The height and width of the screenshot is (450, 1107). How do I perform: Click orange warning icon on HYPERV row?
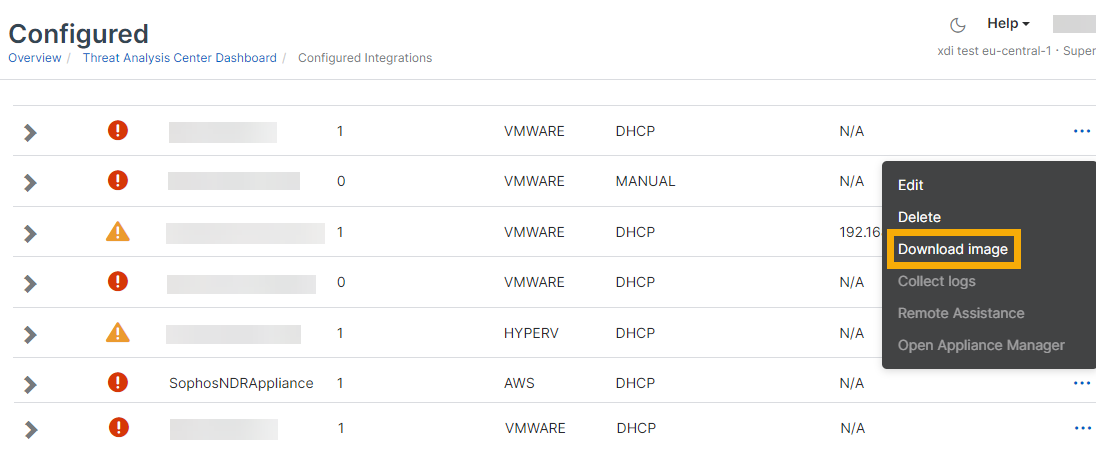[118, 332]
